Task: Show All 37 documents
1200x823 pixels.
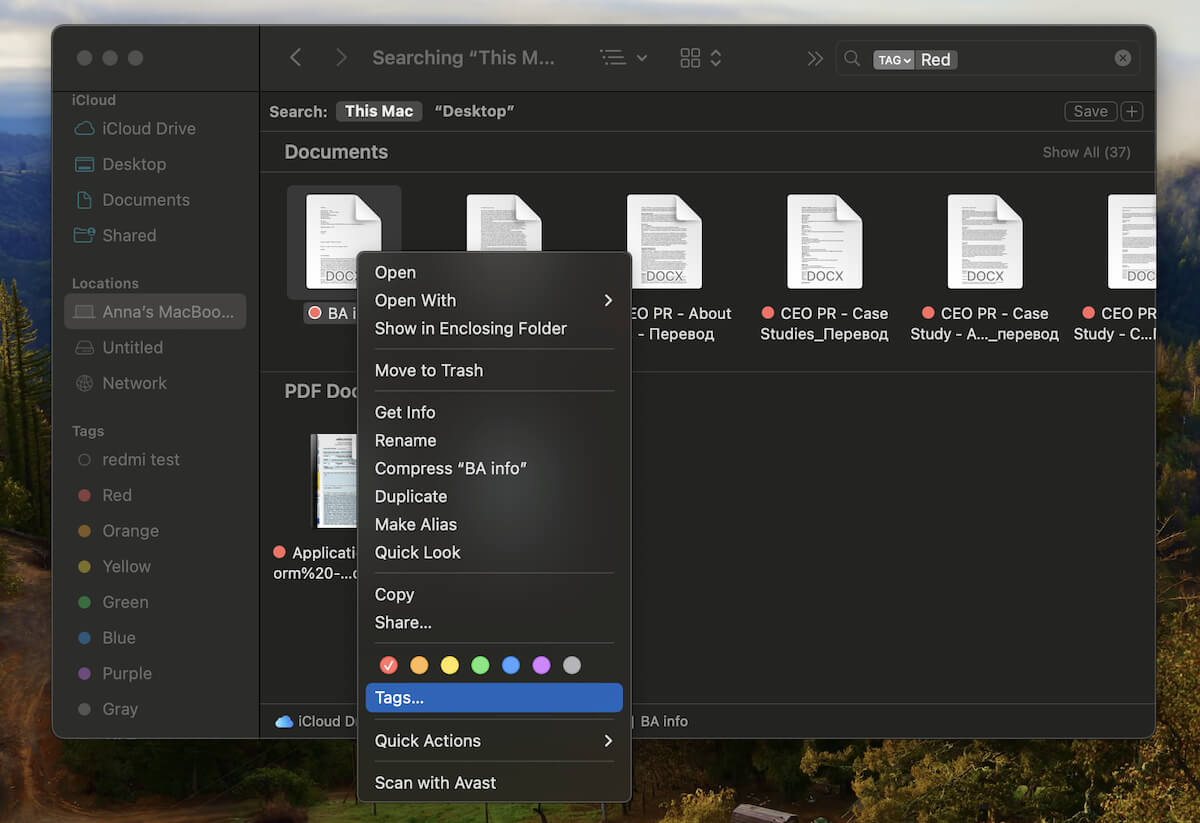Action: [x=1086, y=152]
